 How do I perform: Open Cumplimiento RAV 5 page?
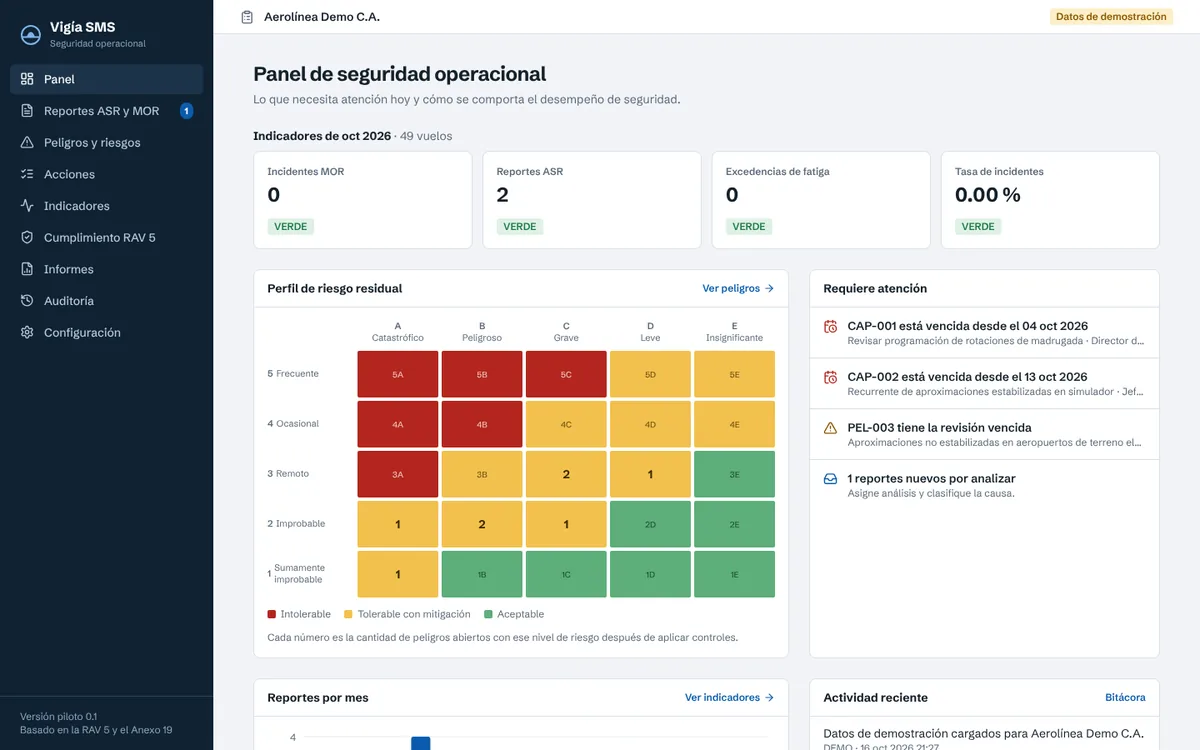[x=107, y=238]
